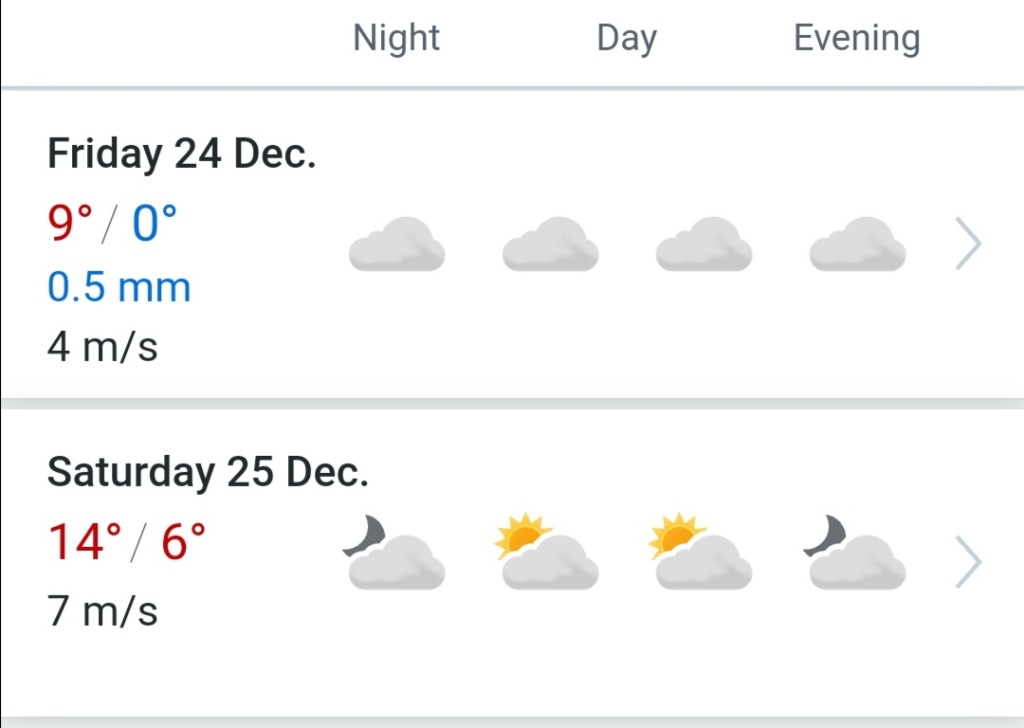
Task: Click the rightmost cloud icon for Friday
Action: tap(857, 244)
